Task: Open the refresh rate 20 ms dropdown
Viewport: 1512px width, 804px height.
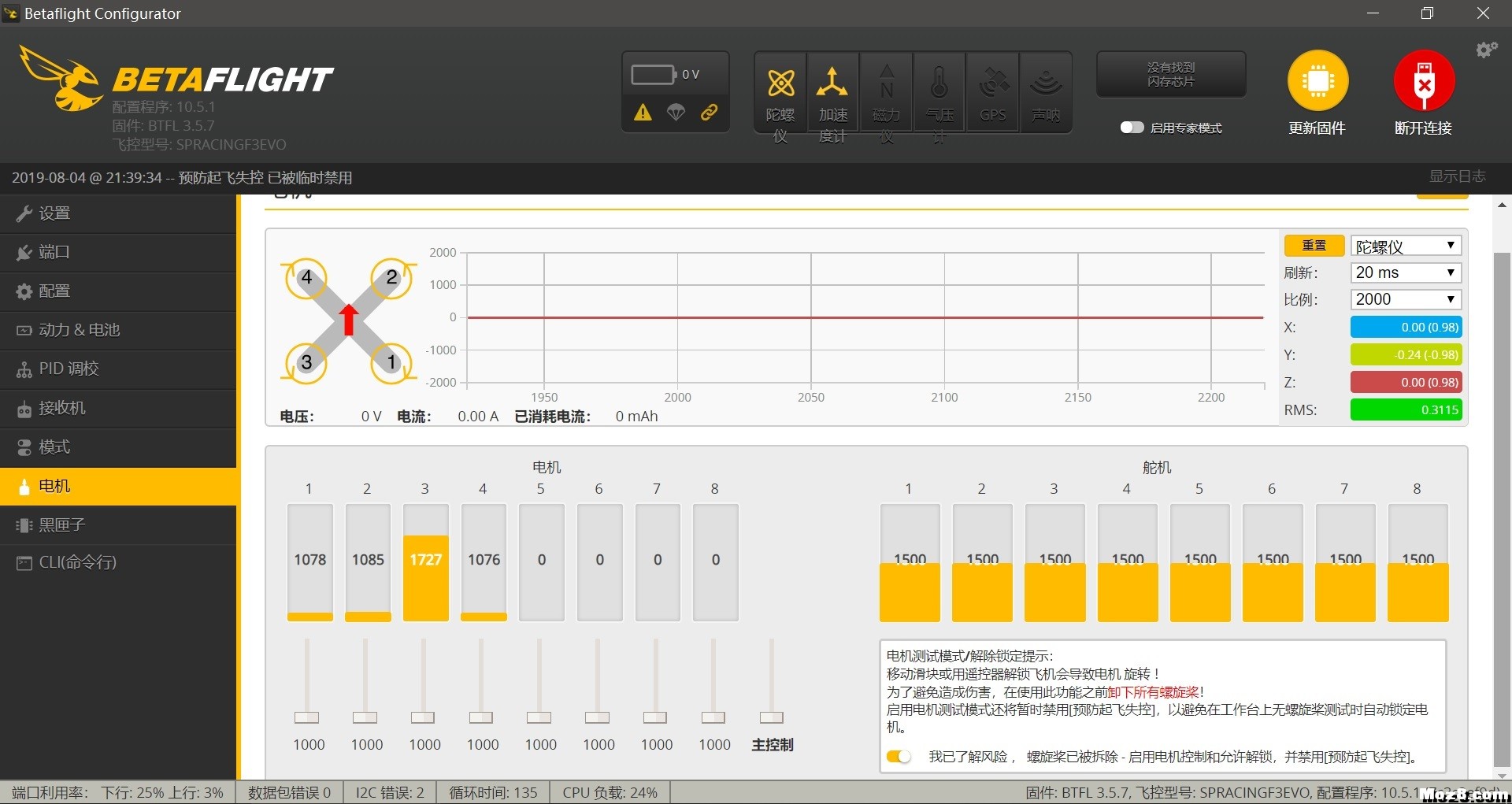Action: 1406,272
